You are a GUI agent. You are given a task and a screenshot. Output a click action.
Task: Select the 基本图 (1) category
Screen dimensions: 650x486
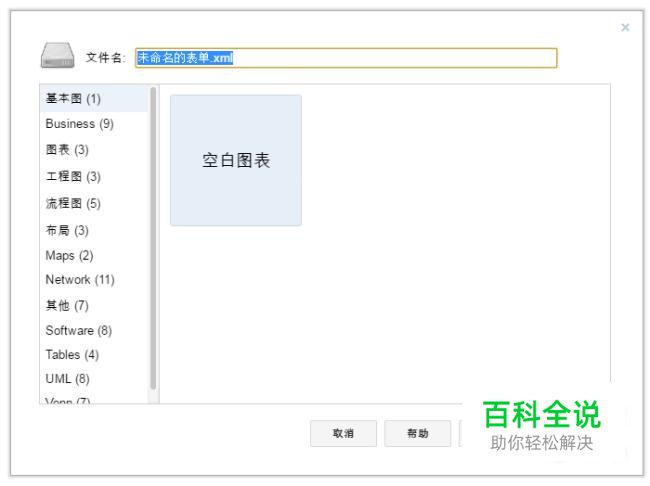94,99
